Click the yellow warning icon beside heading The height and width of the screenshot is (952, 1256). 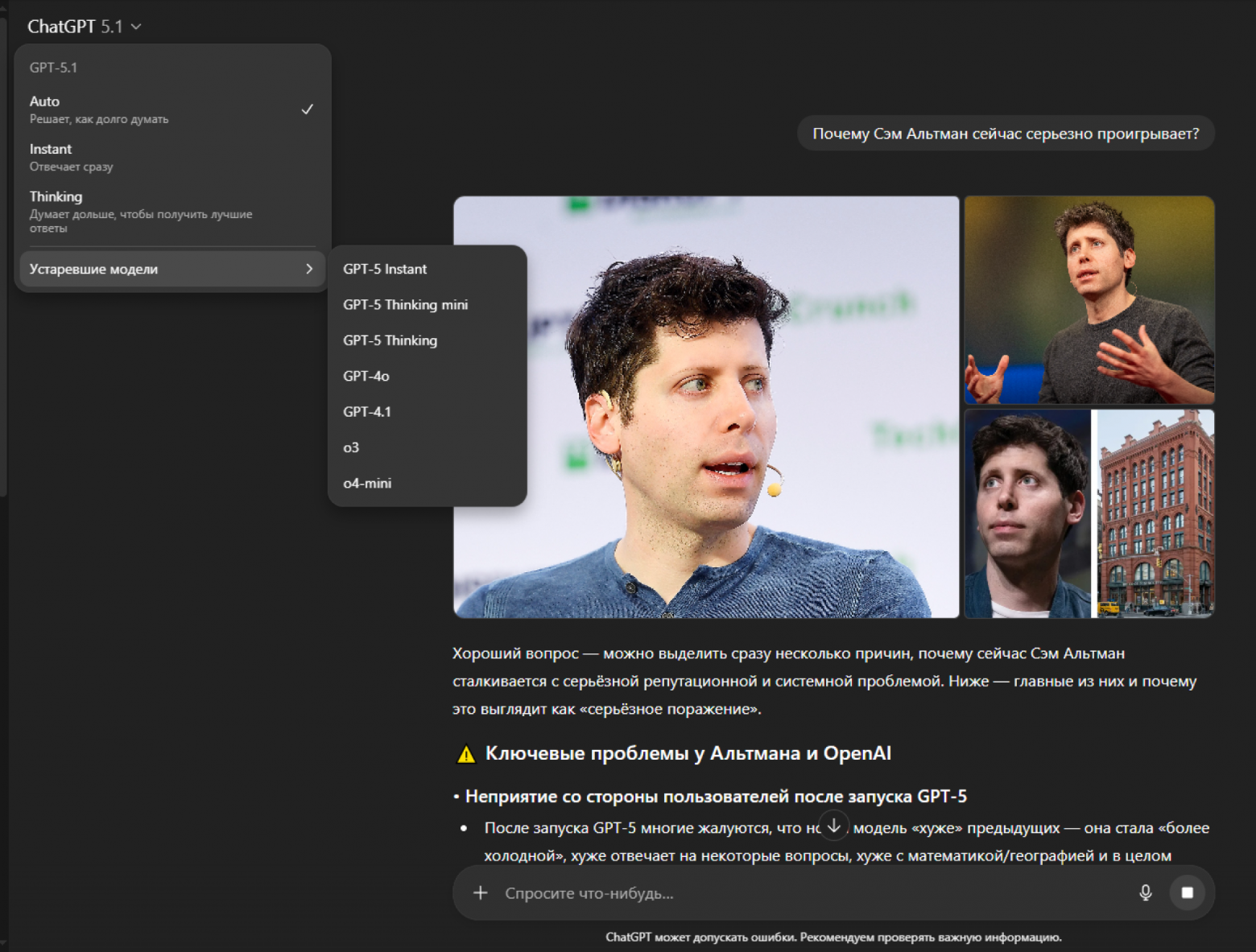(x=466, y=754)
